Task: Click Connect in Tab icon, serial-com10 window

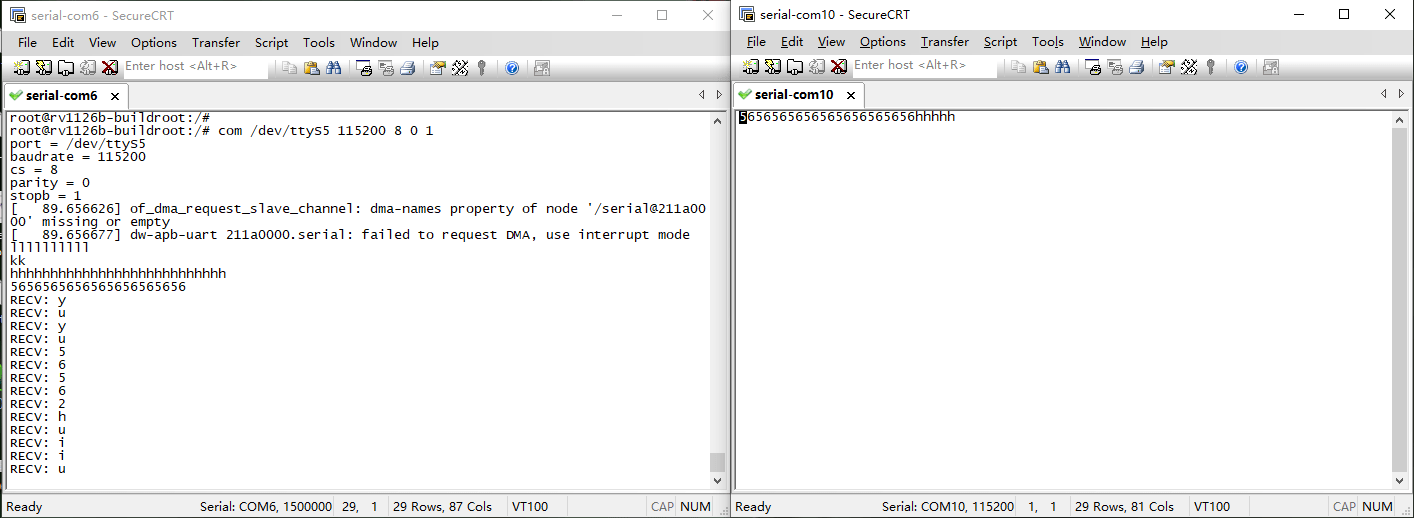Action: click(795, 67)
